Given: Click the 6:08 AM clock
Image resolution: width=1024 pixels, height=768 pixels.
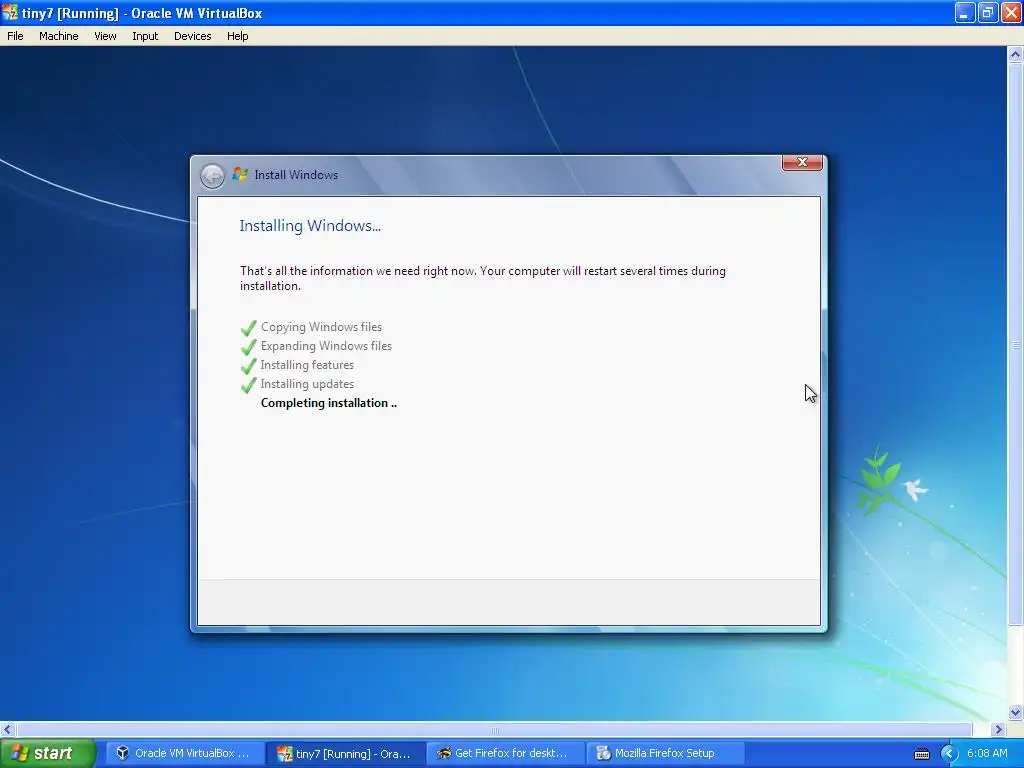Looking at the screenshot, I should (987, 754).
